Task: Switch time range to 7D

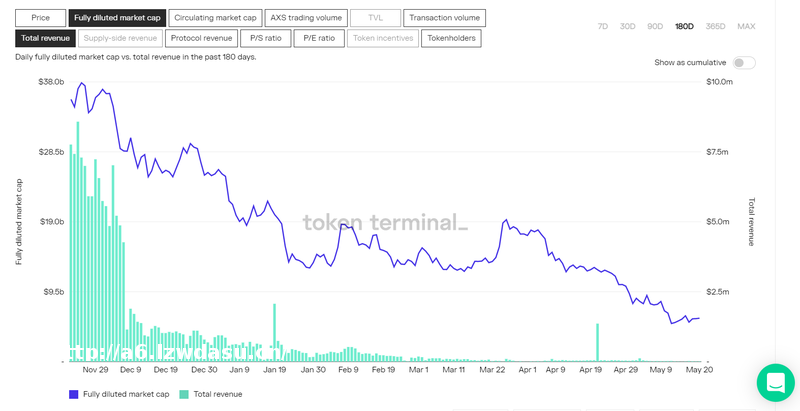Action: 602,26
